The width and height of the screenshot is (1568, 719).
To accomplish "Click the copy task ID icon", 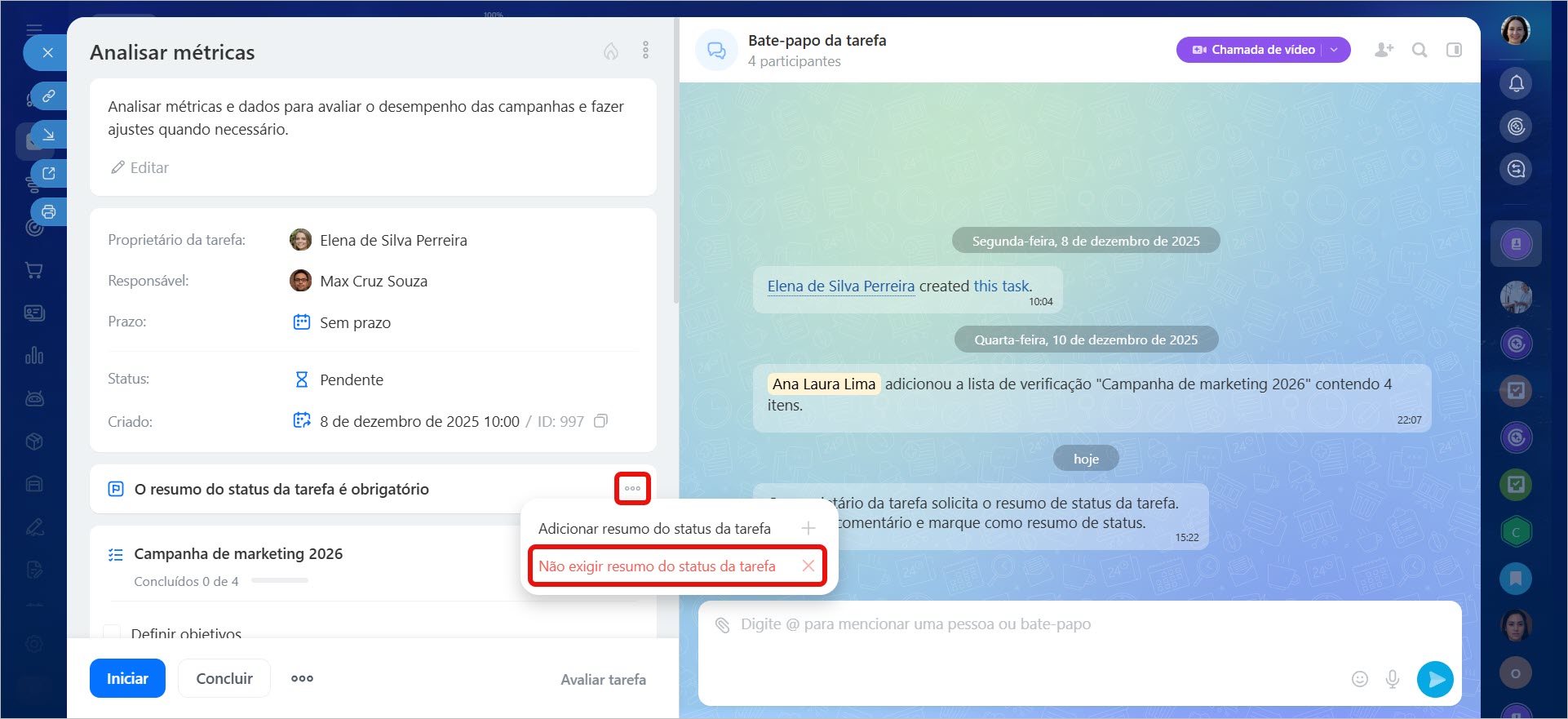I will [x=600, y=421].
